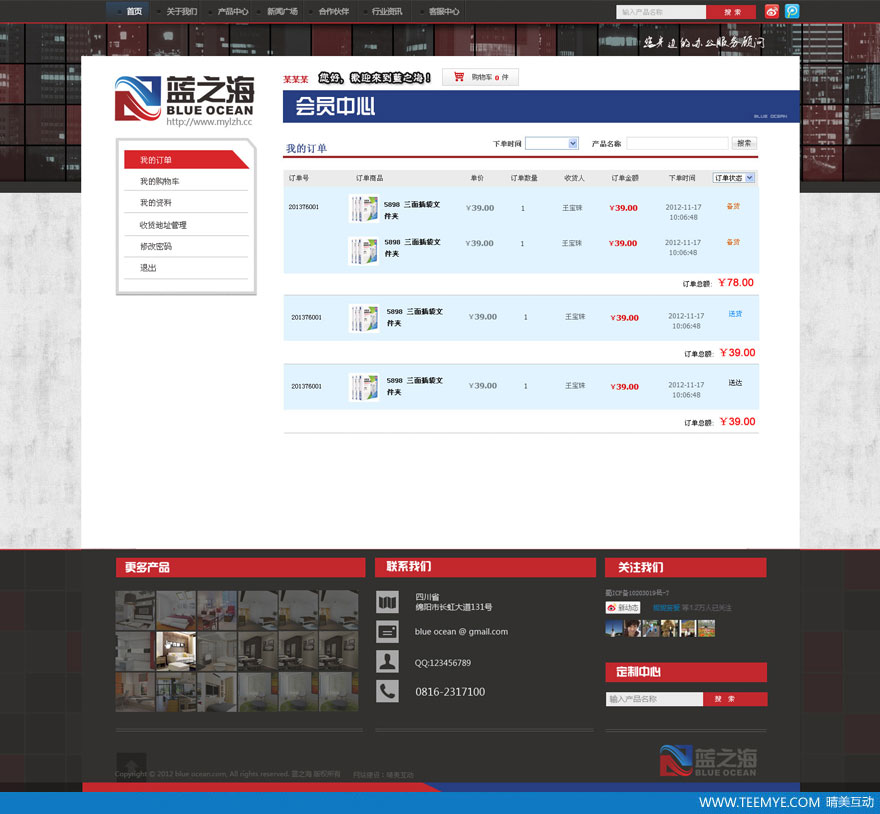Open 合作伙伴 in top navigation
The image size is (880, 814).
click(x=334, y=11)
